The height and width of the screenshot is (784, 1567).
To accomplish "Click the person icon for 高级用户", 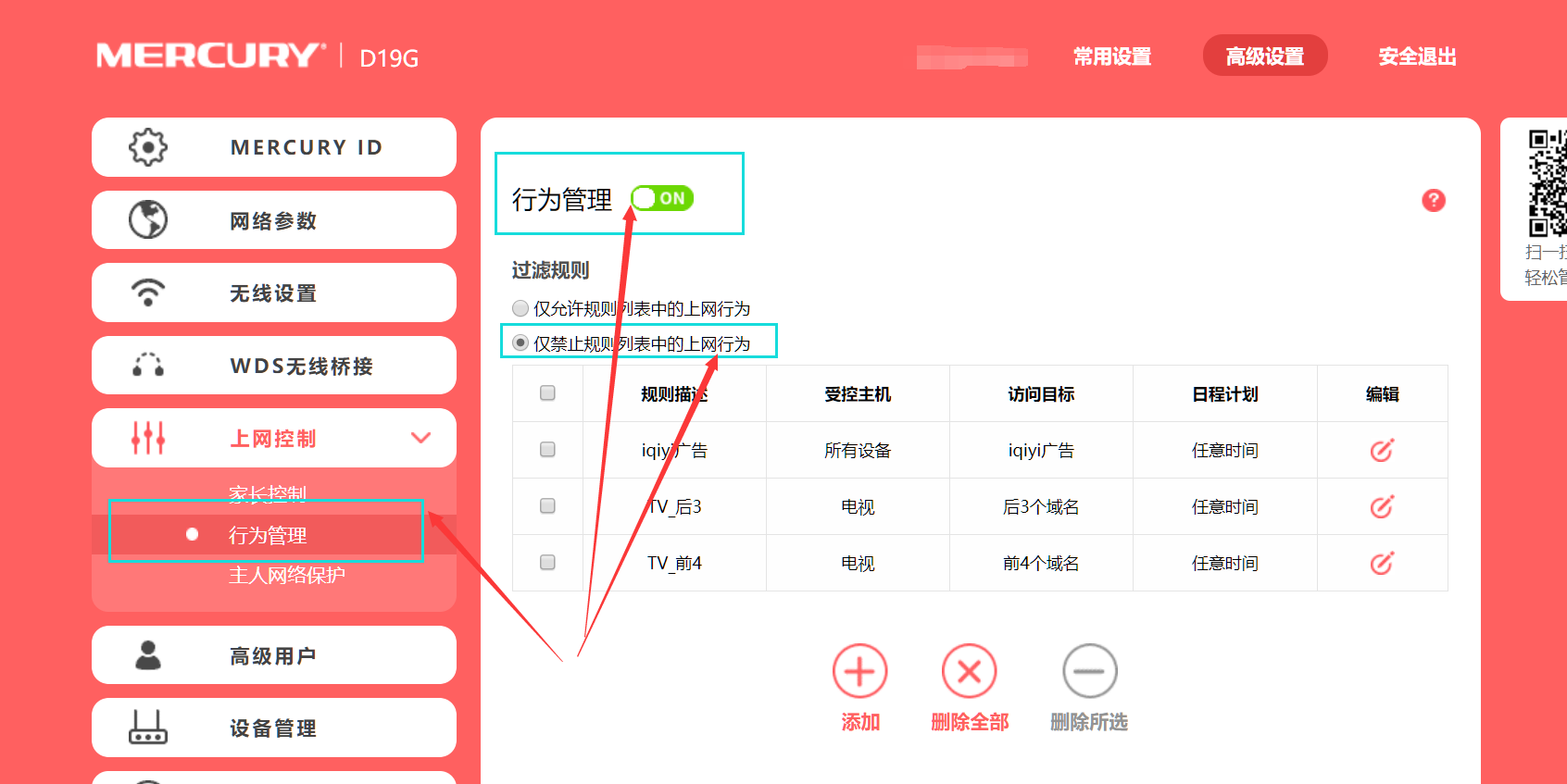I will 148,655.
